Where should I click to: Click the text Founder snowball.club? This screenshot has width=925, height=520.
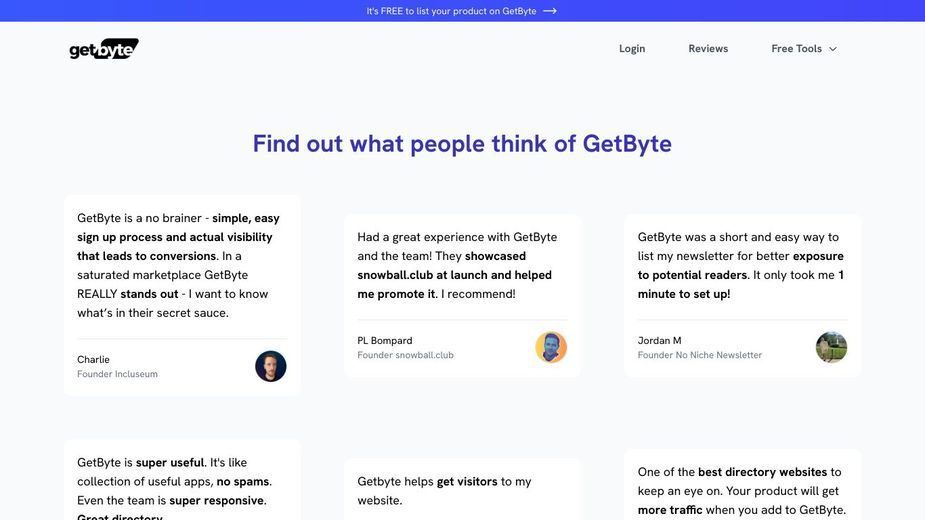[405, 355]
